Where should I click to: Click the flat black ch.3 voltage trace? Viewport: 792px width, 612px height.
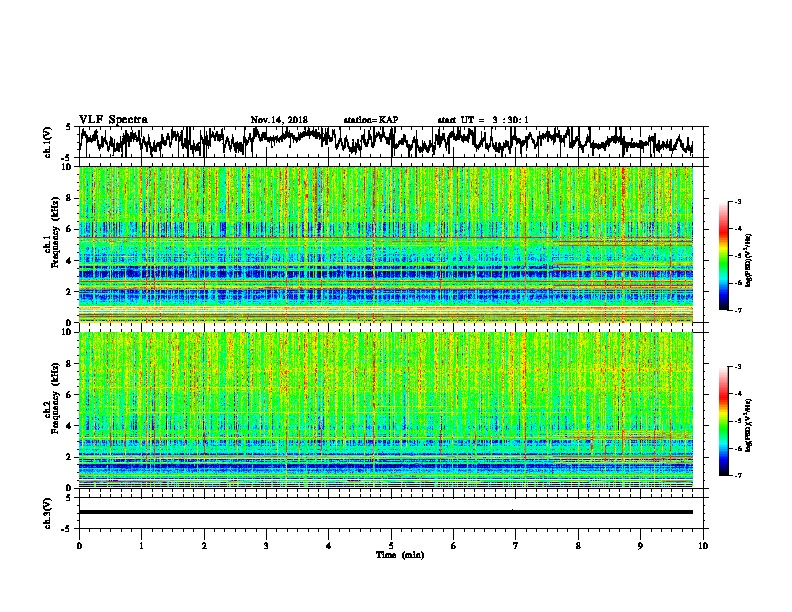386,512
